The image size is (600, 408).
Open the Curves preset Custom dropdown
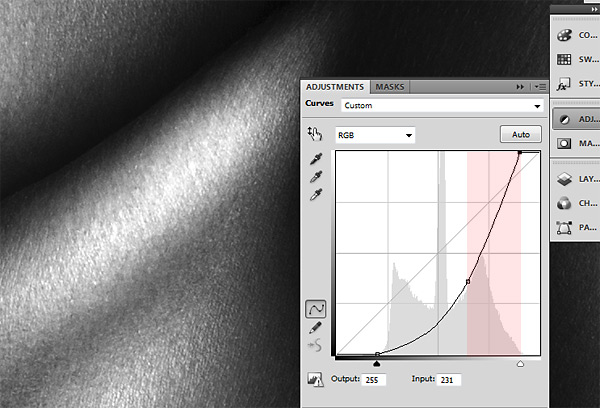442,106
